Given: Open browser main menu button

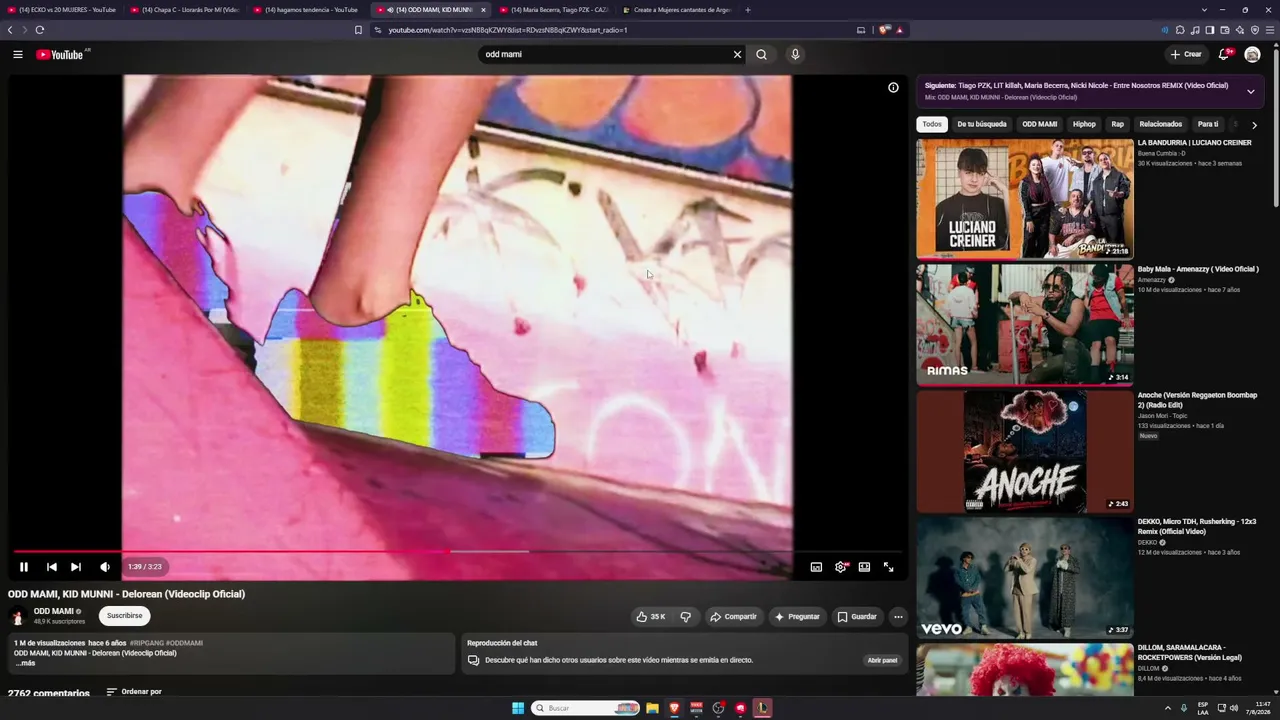Looking at the screenshot, I should pos(1270,30).
